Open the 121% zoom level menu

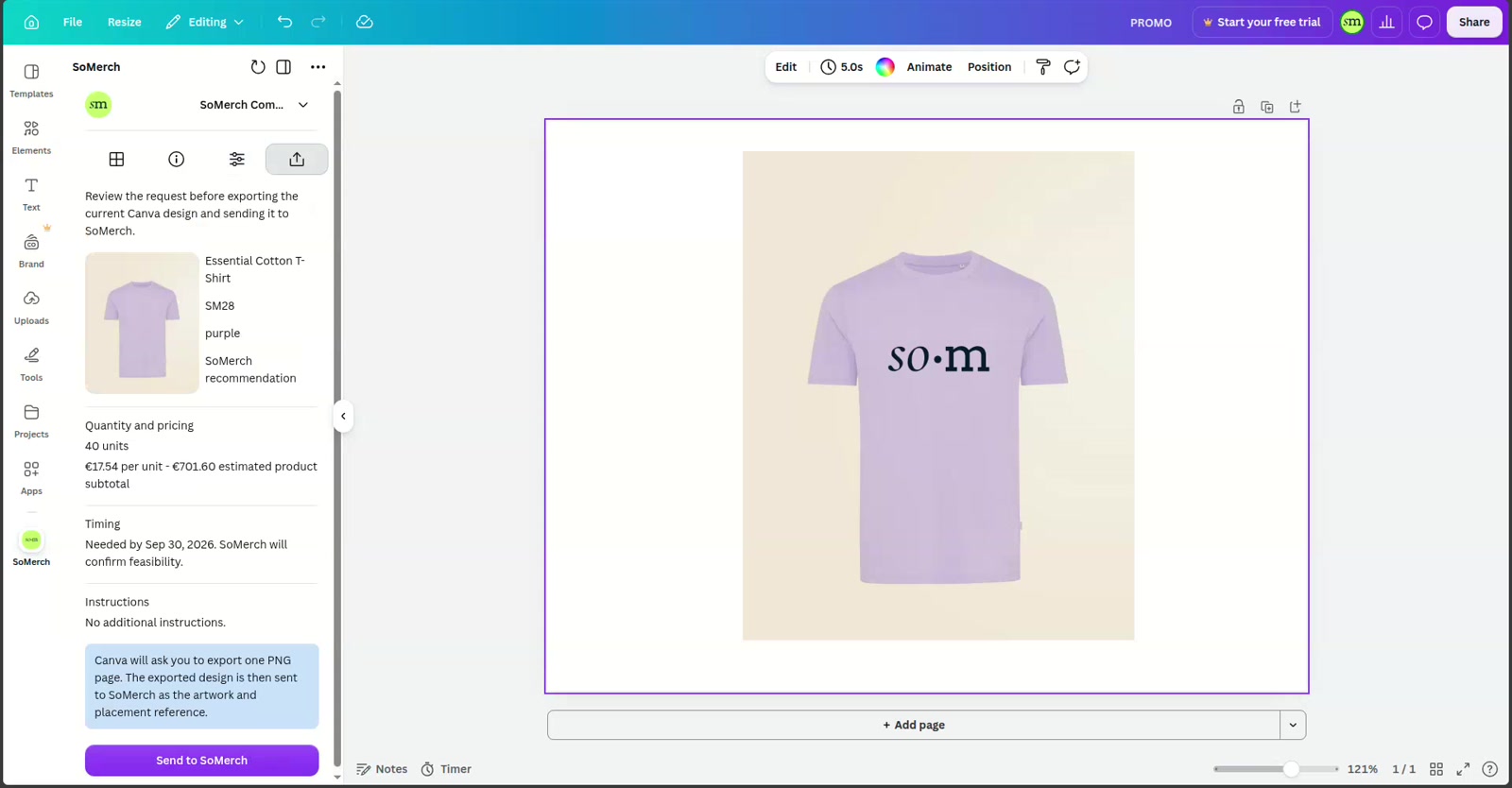coord(1362,769)
